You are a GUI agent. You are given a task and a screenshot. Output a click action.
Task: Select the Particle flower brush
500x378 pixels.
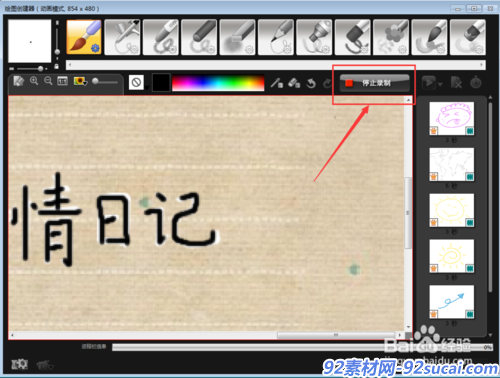(391, 37)
